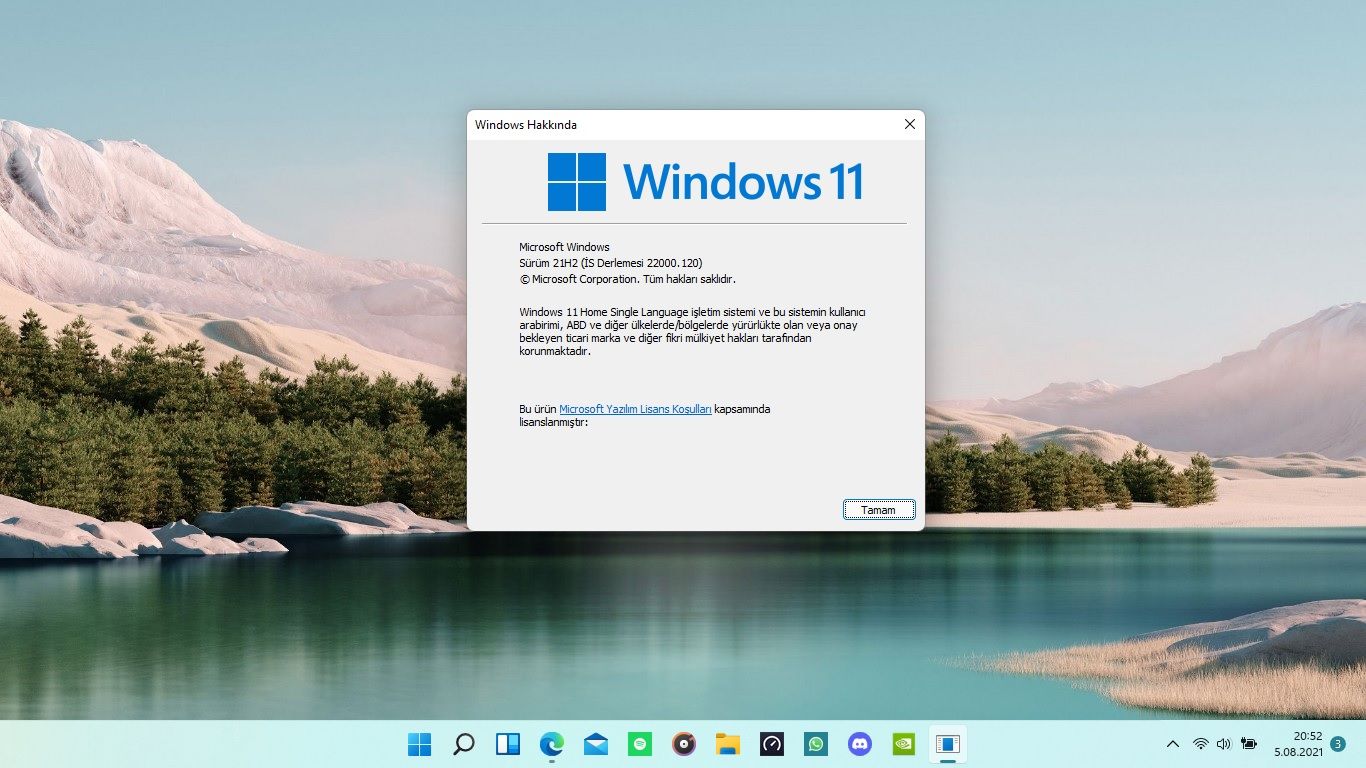Launch the speedometer app on taskbar
This screenshot has height=768, width=1366.
(x=772, y=744)
